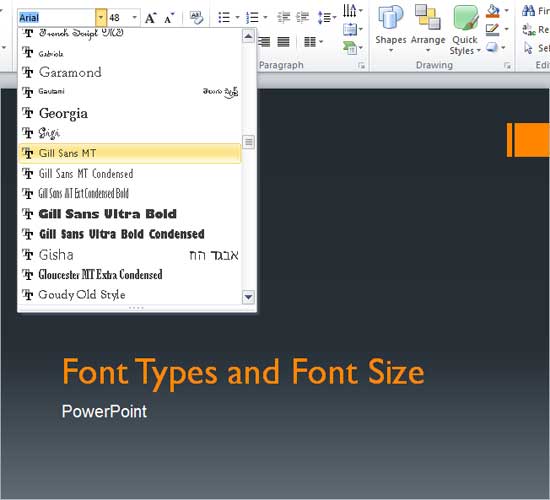Select Gloucester MT Extra Condensed font
The width and height of the screenshot is (550, 500).
(130, 274)
